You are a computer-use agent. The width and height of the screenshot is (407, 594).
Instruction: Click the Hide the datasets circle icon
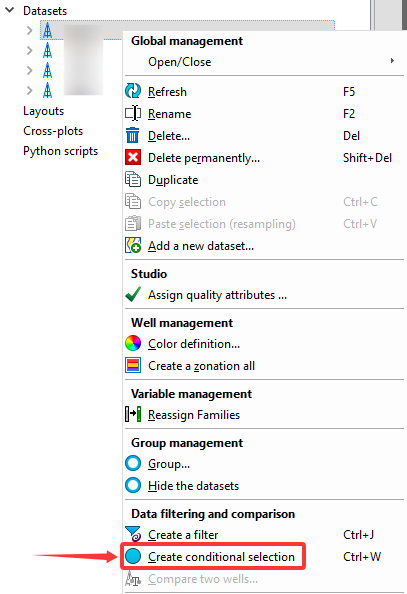pyautogui.click(x=133, y=485)
